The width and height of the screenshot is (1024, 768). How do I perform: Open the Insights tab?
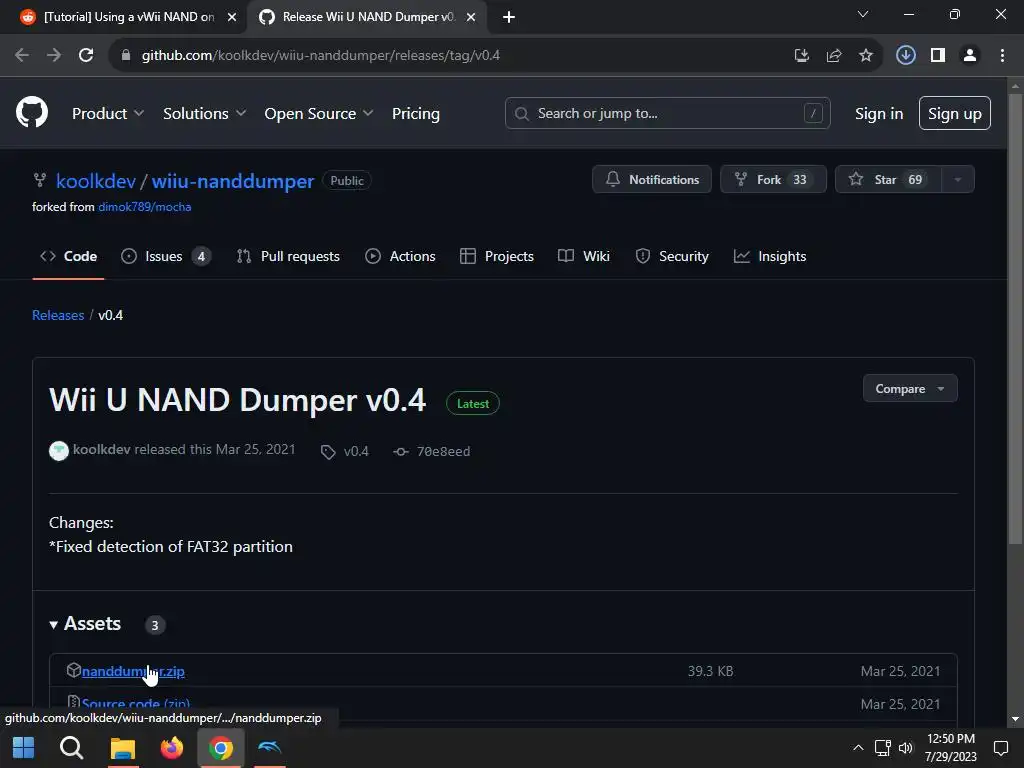click(770, 256)
